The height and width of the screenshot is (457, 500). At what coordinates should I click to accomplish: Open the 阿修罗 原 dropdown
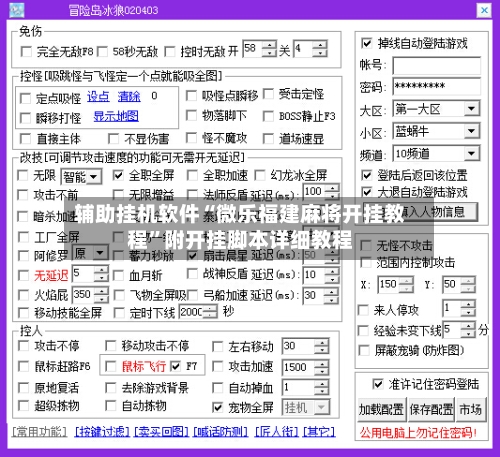point(100,253)
